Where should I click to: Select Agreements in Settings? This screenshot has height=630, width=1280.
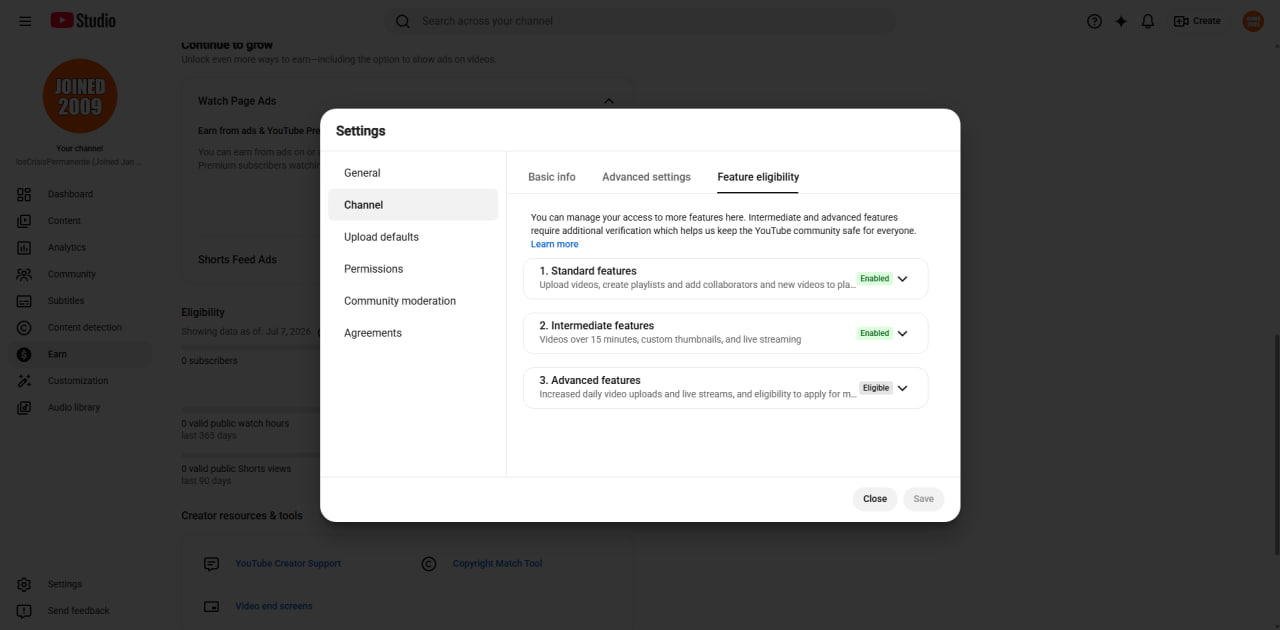click(x=413, y=333)
